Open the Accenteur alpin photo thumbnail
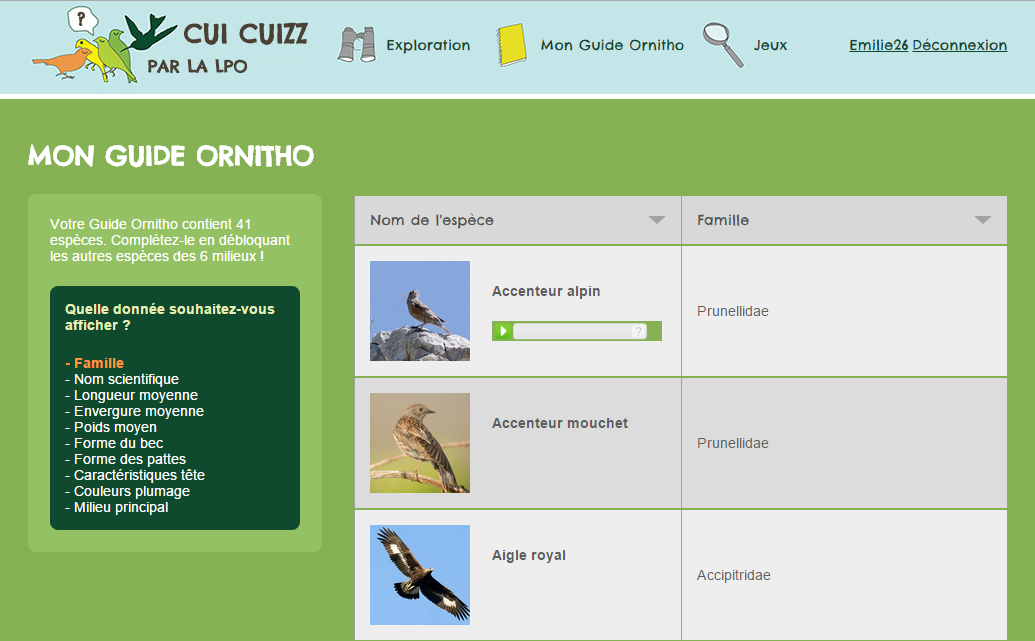The height and width of the screenshot is (641, 1035). tap(420, 311)
